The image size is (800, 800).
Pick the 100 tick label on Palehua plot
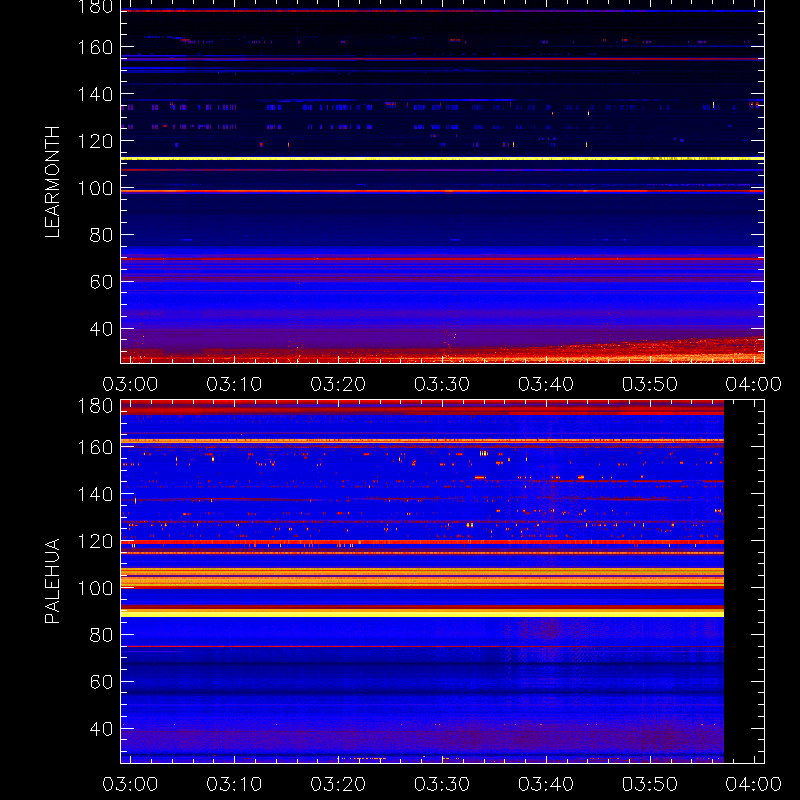coord(95,588)
